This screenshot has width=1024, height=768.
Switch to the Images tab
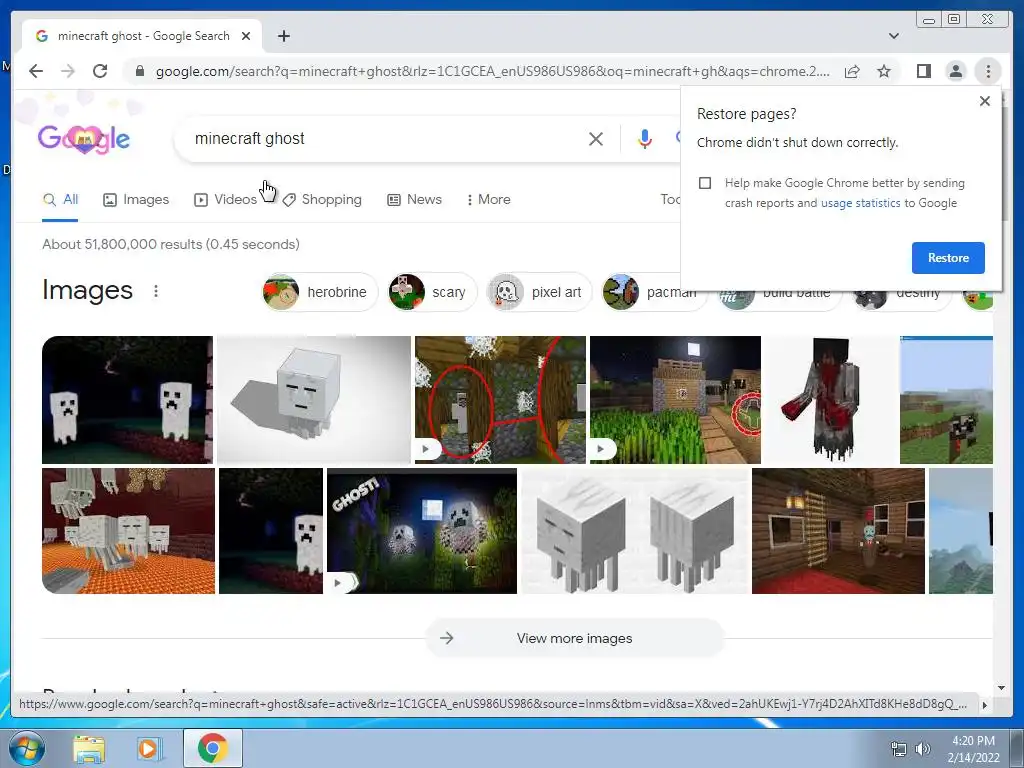(x=136, y=200)
